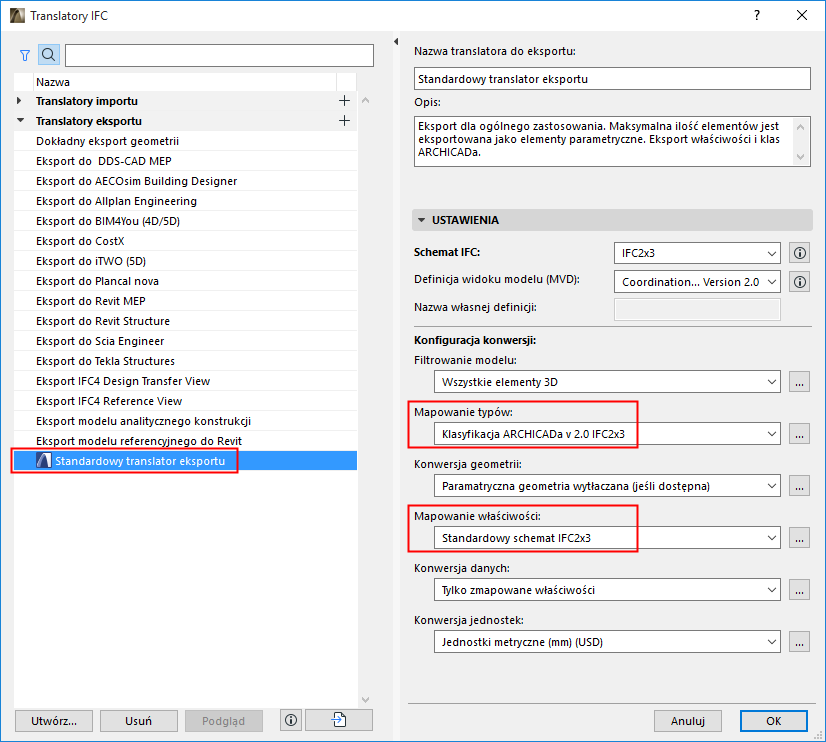
Task: Click the Nazwa translatora do eksportu field
Action: (612, 79)
